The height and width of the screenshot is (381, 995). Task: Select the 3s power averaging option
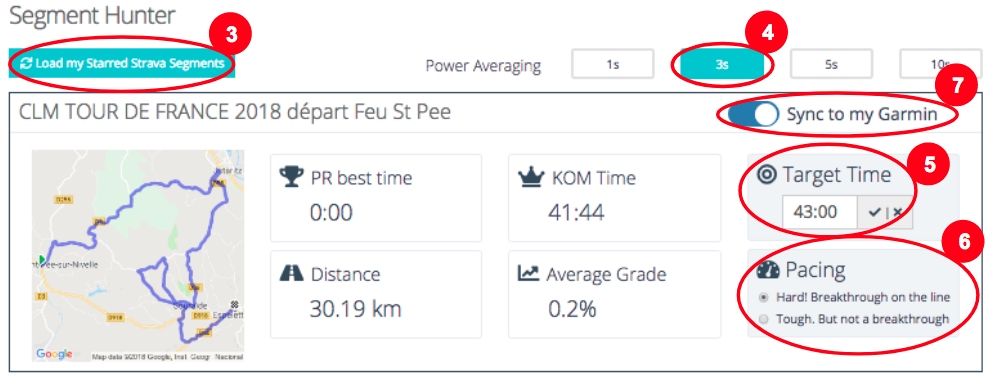point(722,64)
